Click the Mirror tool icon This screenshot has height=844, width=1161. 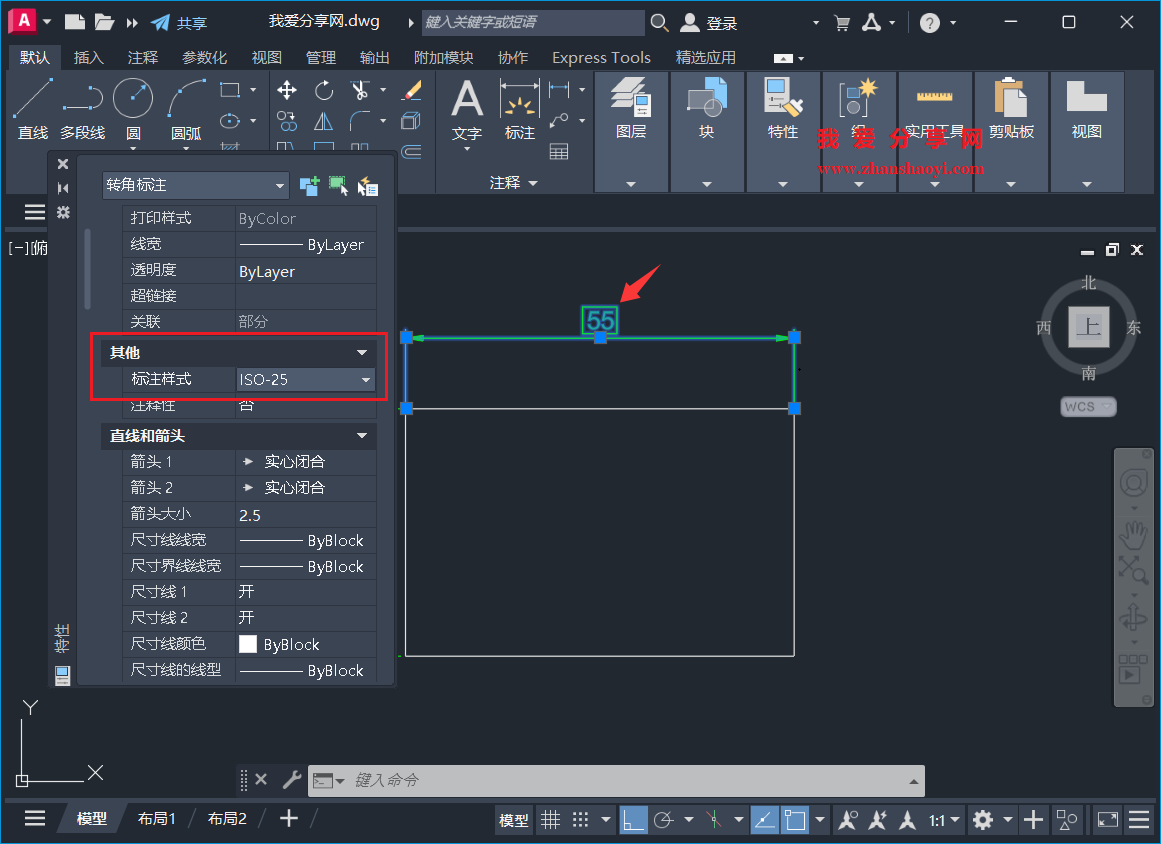[x=324, y=121]
